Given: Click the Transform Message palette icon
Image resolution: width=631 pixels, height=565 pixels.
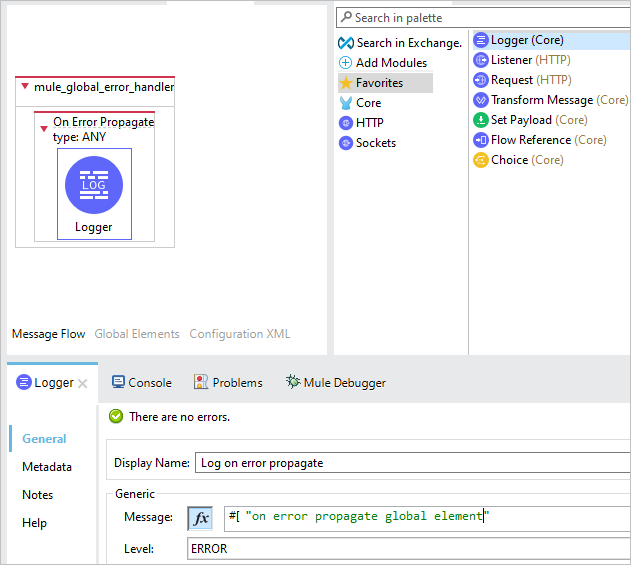Looking at the screenshot, I should pos(480,100).
